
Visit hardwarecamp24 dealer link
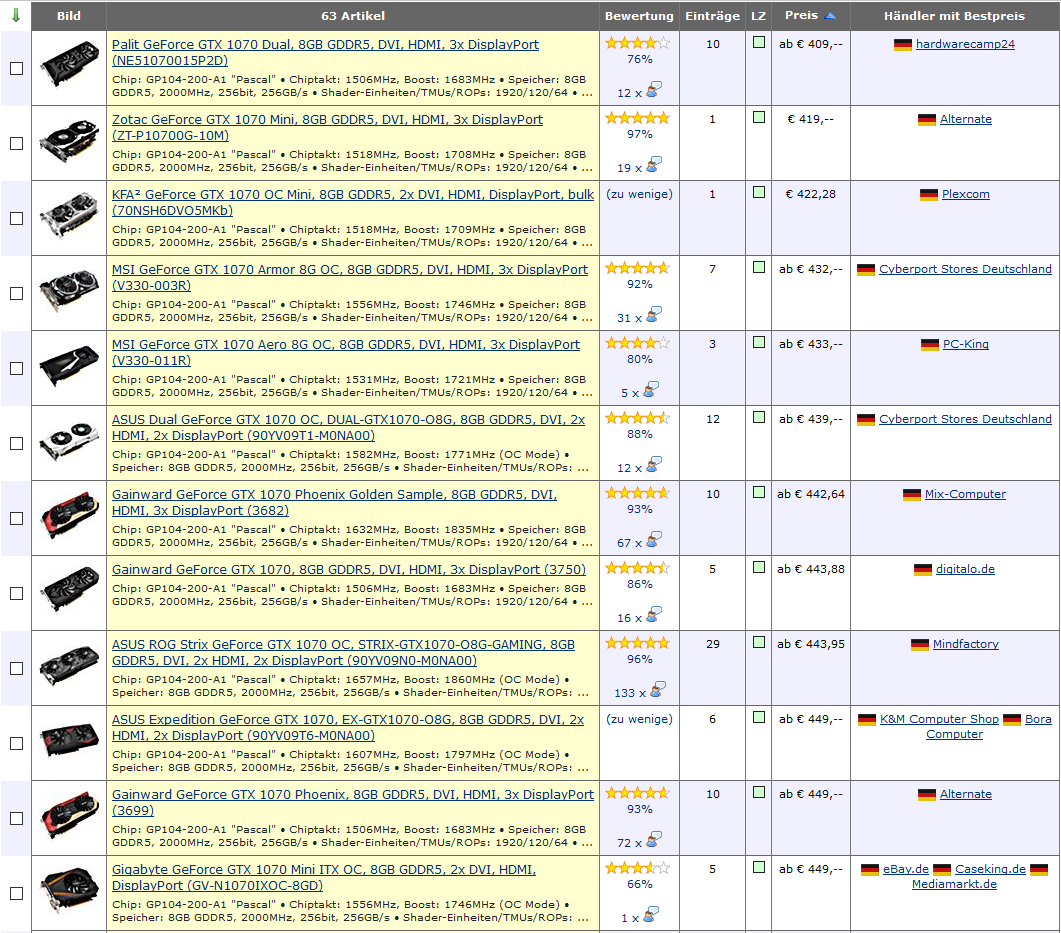[x=965, y=44]
